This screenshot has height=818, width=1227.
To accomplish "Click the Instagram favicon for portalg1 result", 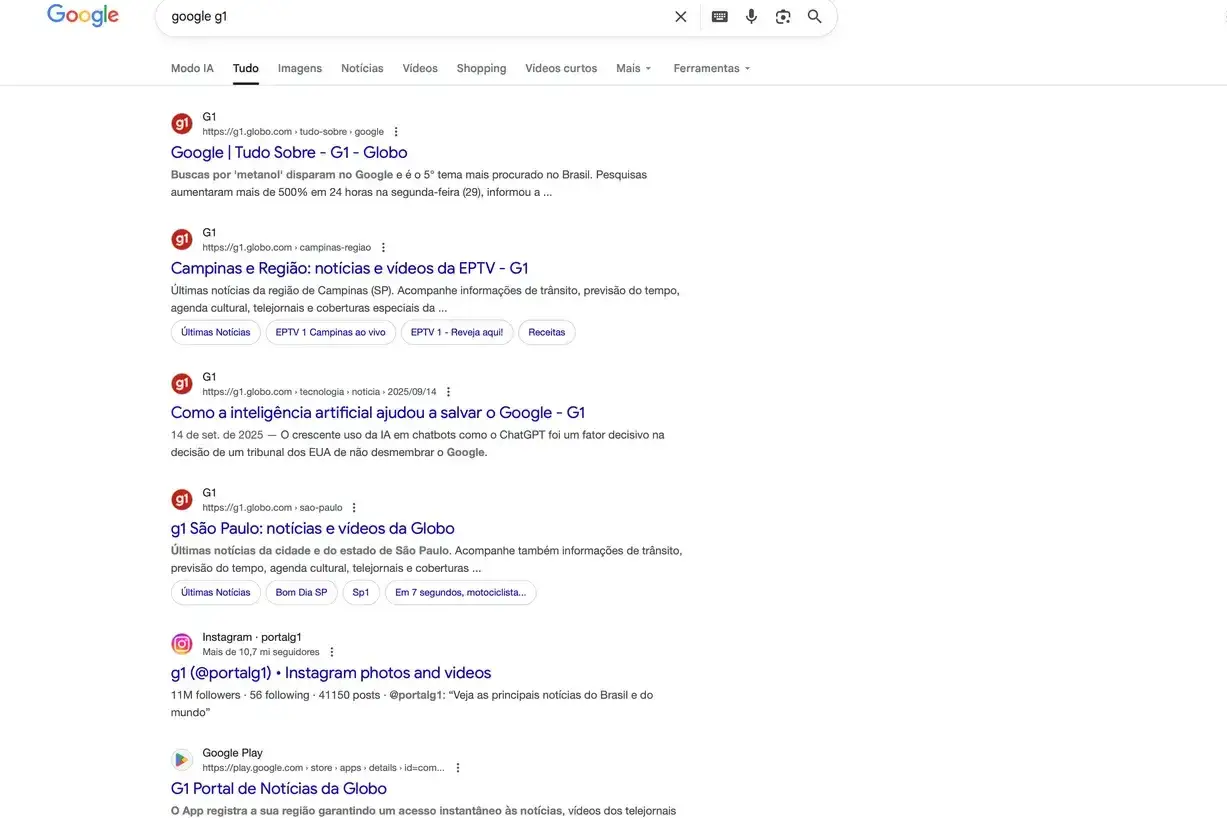I will [182, 644].
